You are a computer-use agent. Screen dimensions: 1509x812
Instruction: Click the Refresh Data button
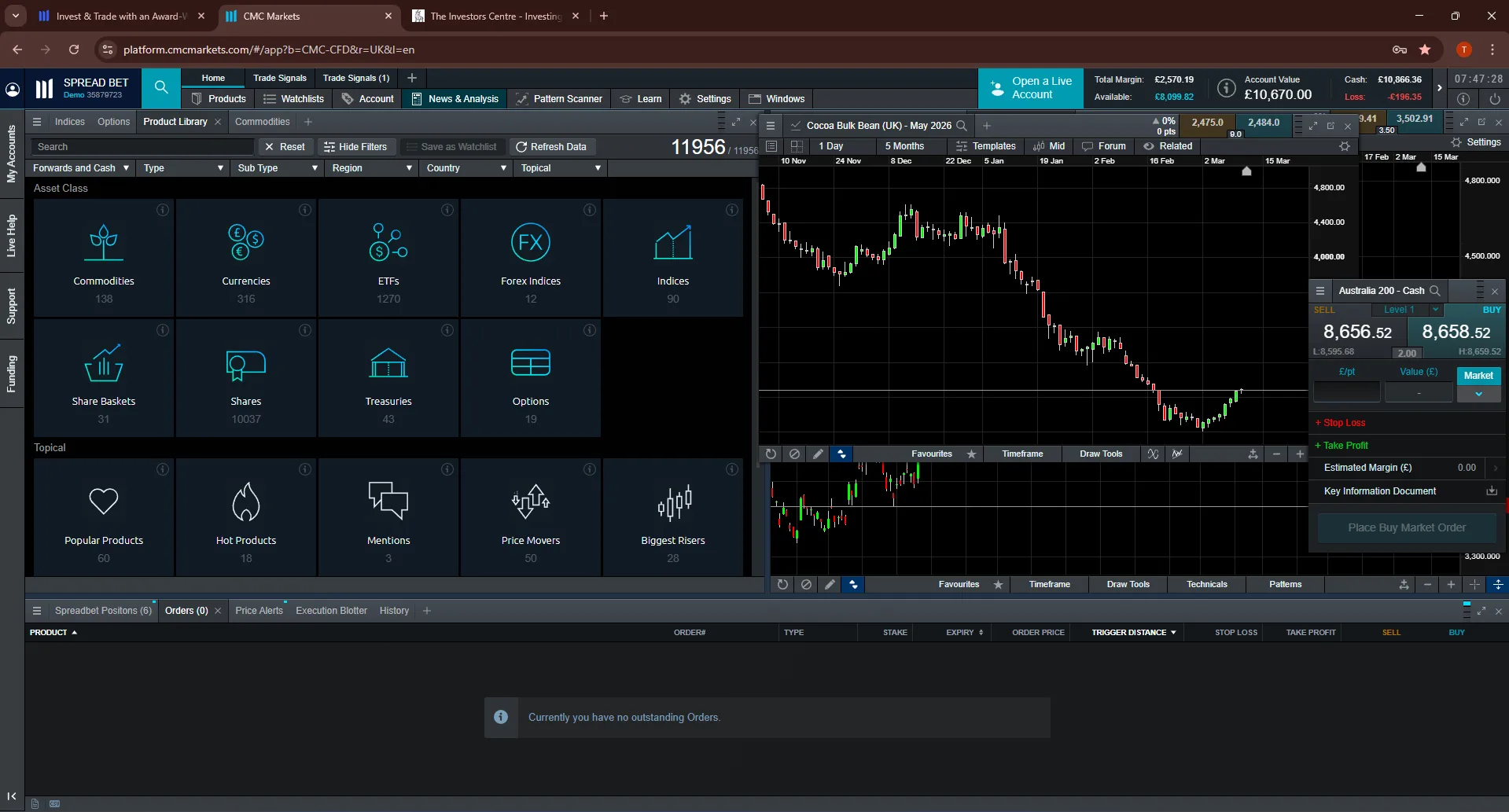point(551,147)
